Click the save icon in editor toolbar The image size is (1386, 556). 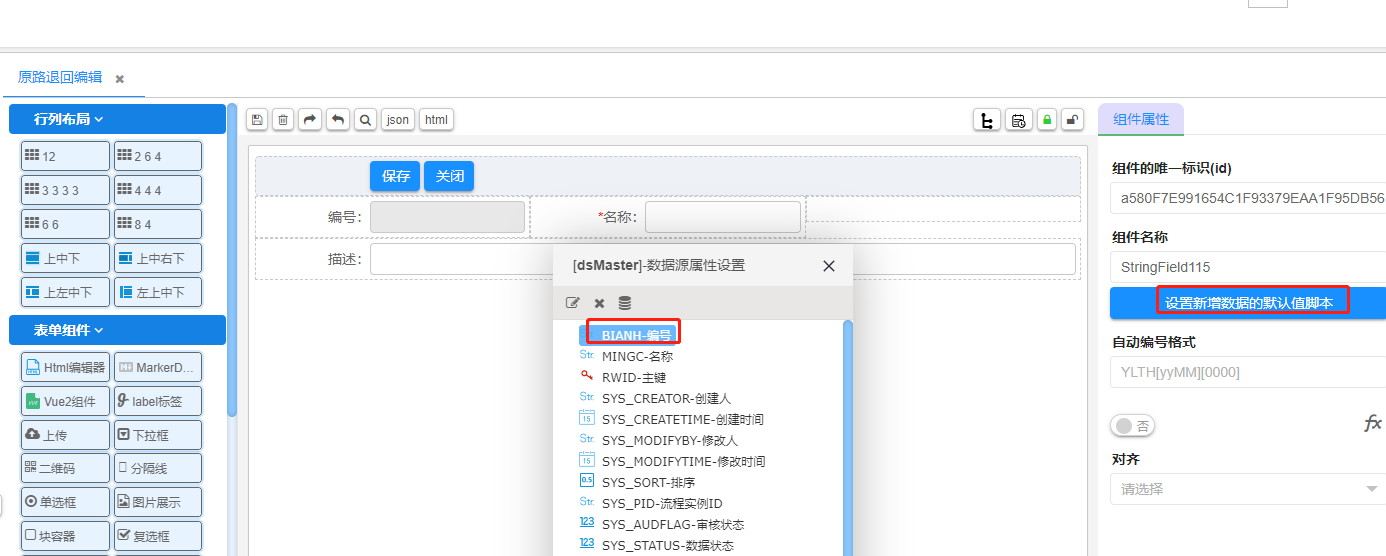coord(258,120)
